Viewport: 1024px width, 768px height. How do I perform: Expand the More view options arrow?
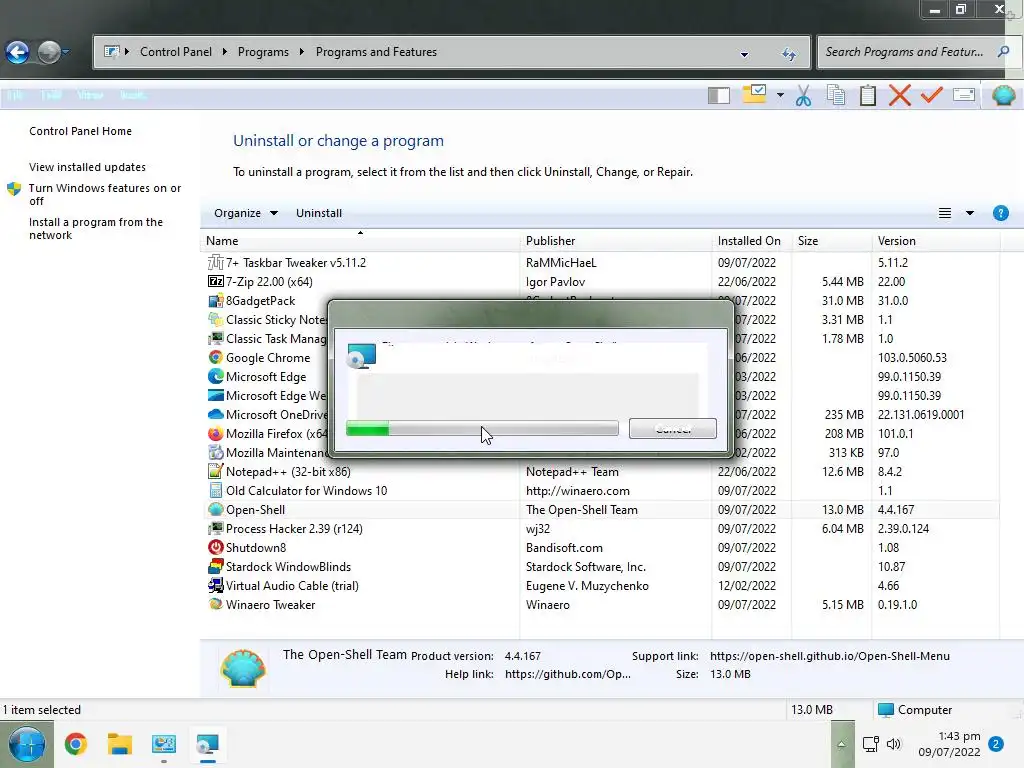970,213
